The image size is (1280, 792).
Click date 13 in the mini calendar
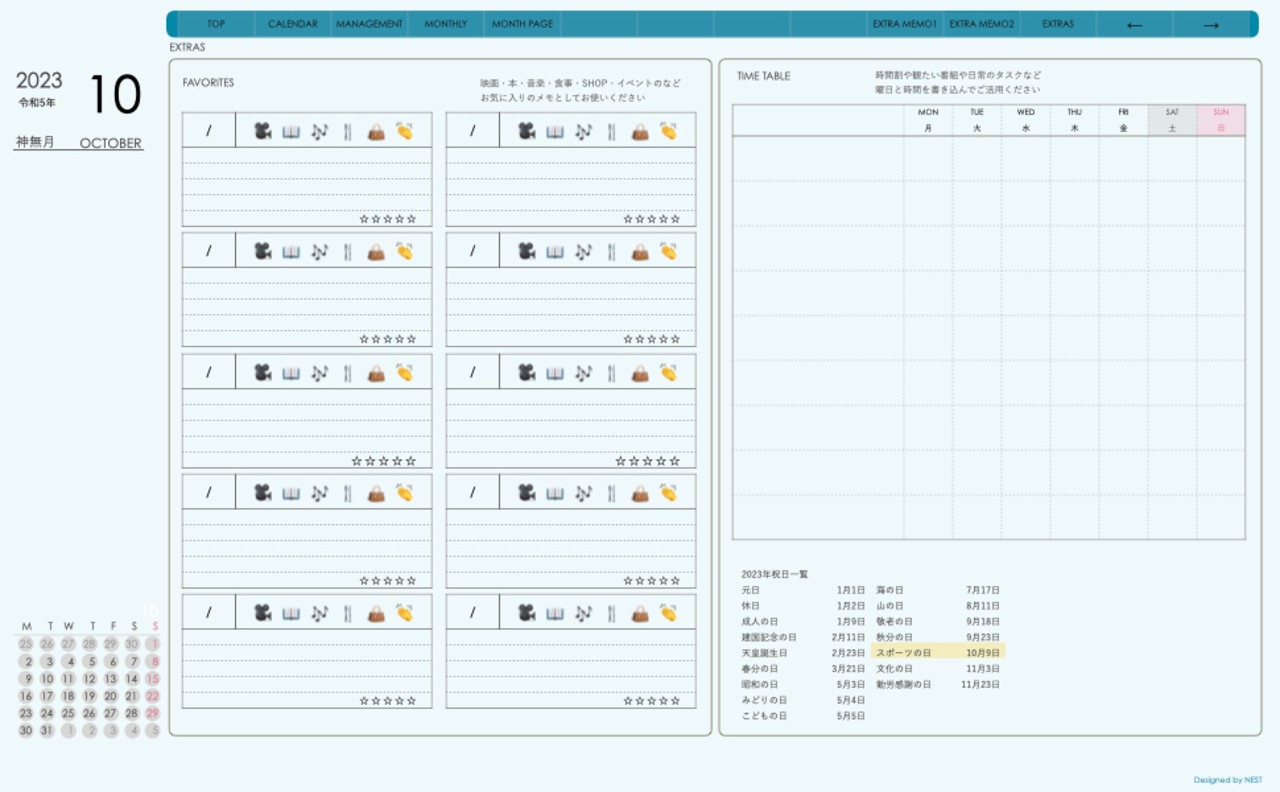click(110, 679)
